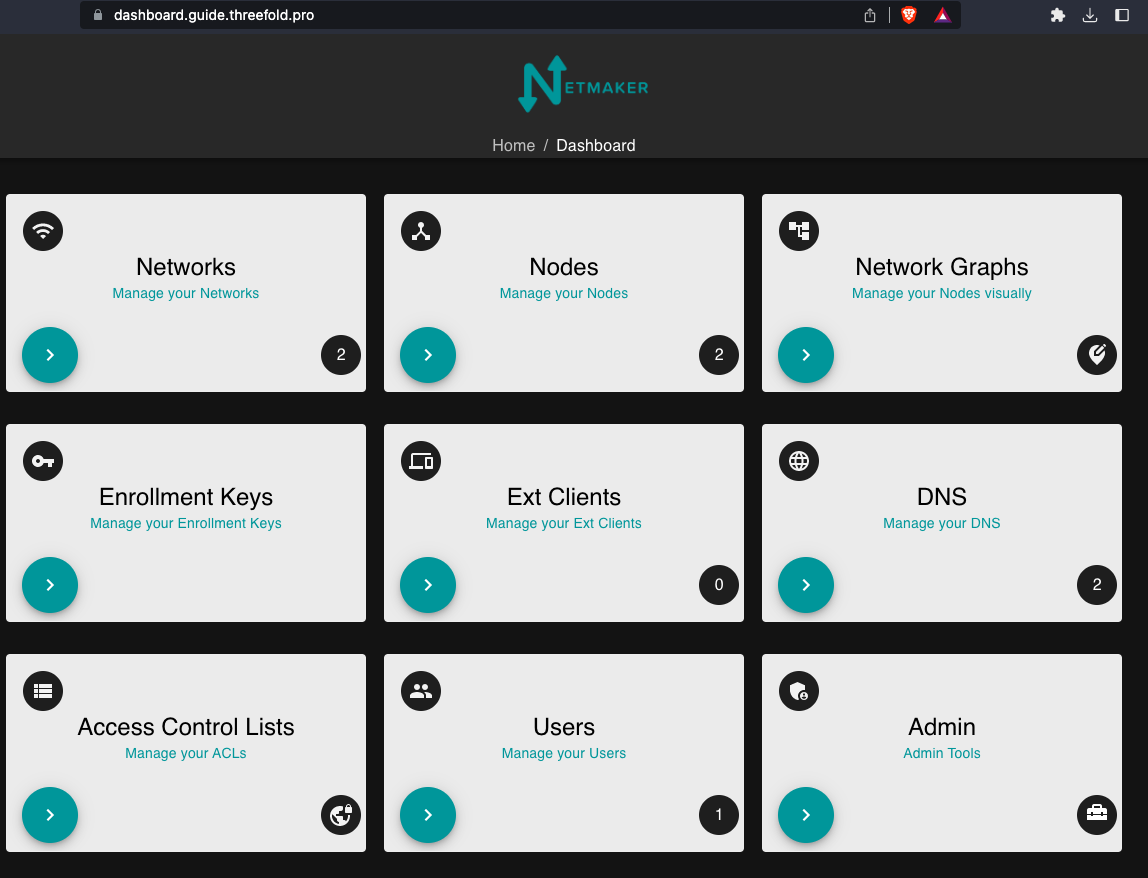Open Enrollment Keys with its arrow button
This screenshot has height=878, width=1148.
[x=50, y=585]
